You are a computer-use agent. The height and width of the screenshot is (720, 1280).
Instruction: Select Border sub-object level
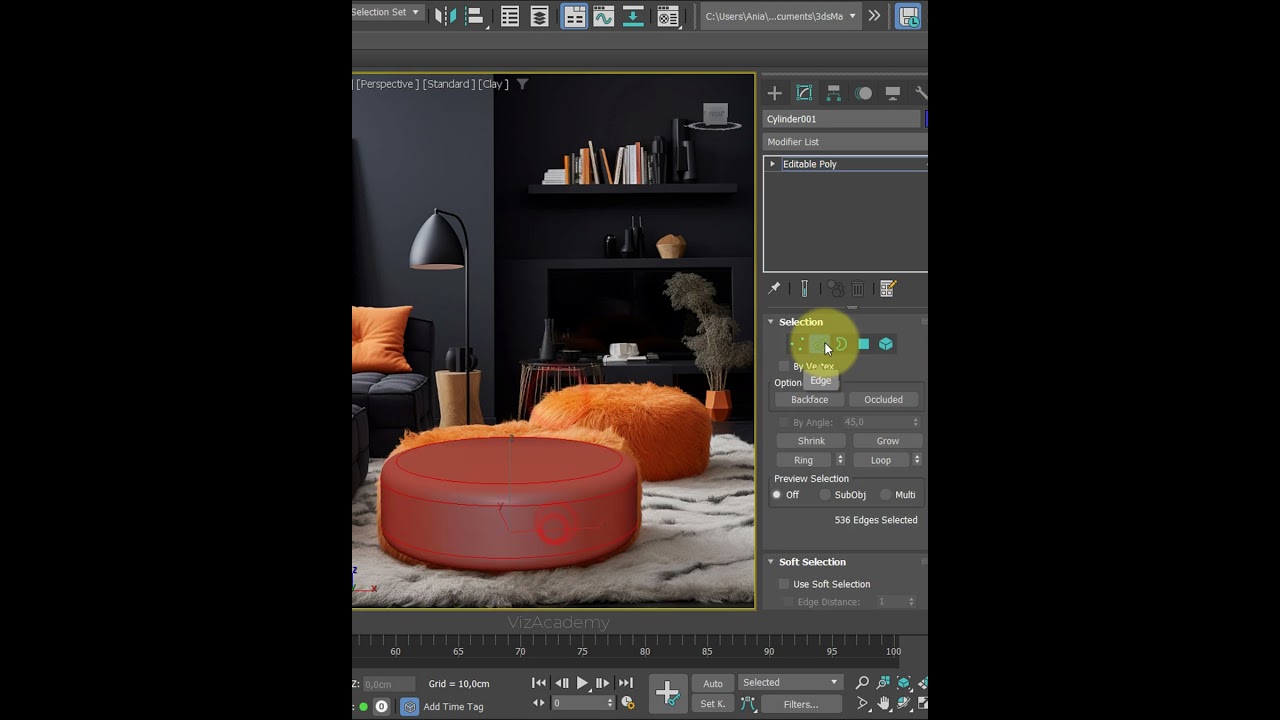pos(841,344)
